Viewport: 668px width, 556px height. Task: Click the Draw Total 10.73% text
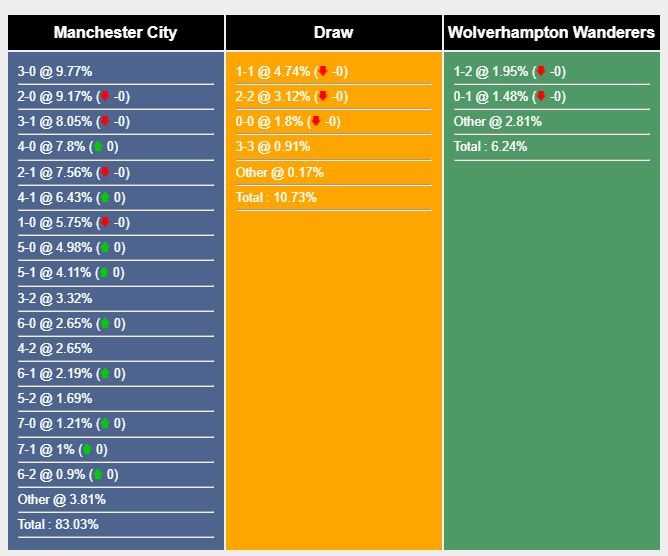pyautogui.click(x=276, y=197)
